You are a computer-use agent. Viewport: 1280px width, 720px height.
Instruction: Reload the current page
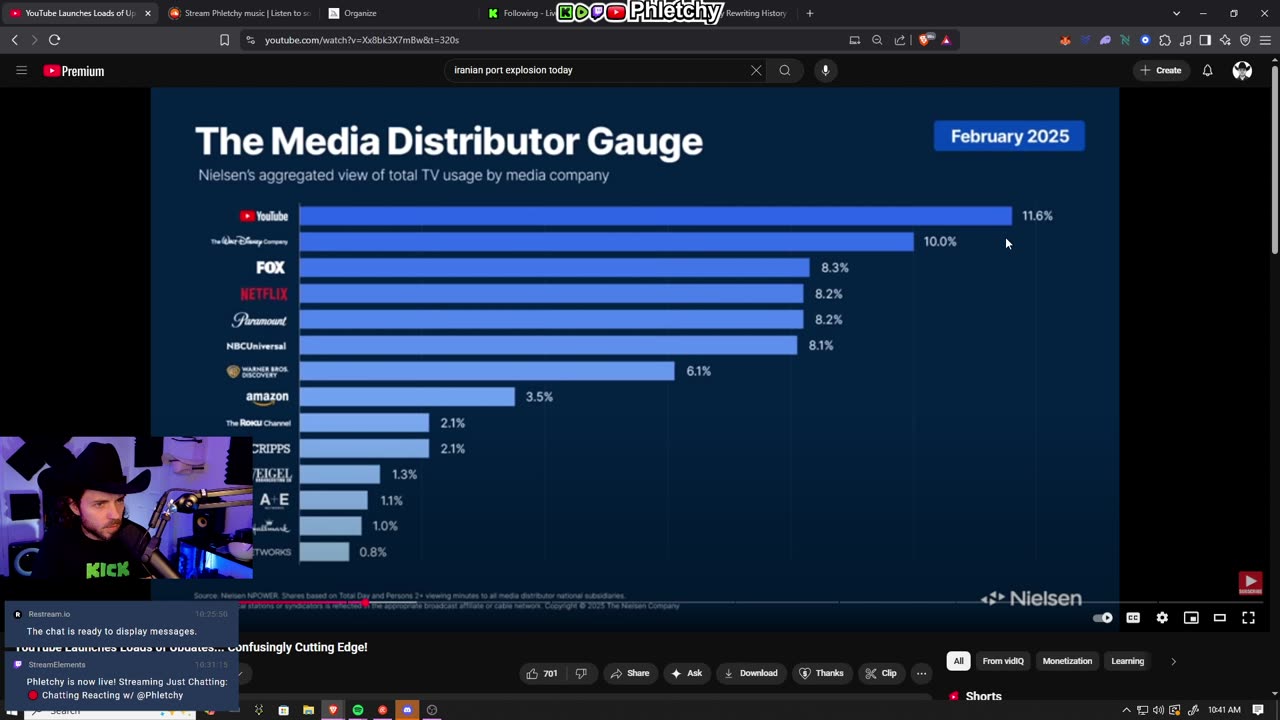54,40
